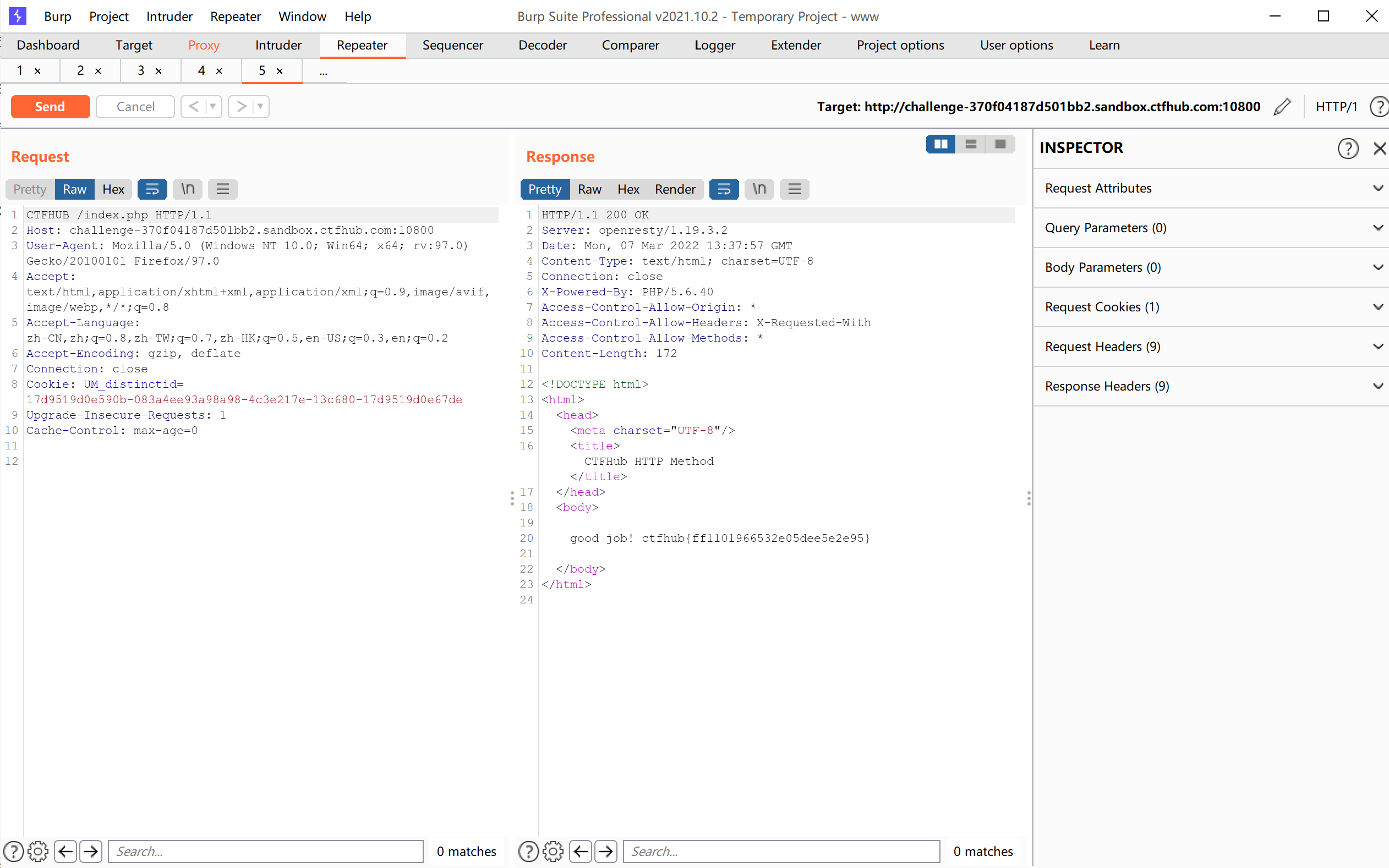The image size is (1389, 868).
Task: Go forward to next request in history
Action: 241,107
